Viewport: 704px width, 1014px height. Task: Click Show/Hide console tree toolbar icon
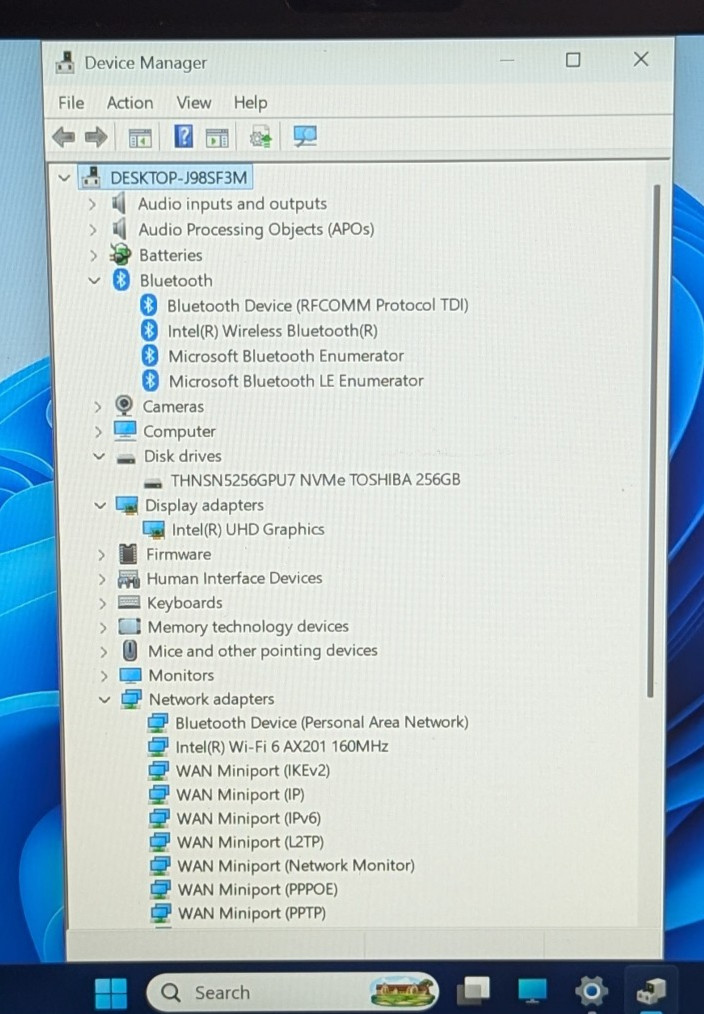(140, 138)
